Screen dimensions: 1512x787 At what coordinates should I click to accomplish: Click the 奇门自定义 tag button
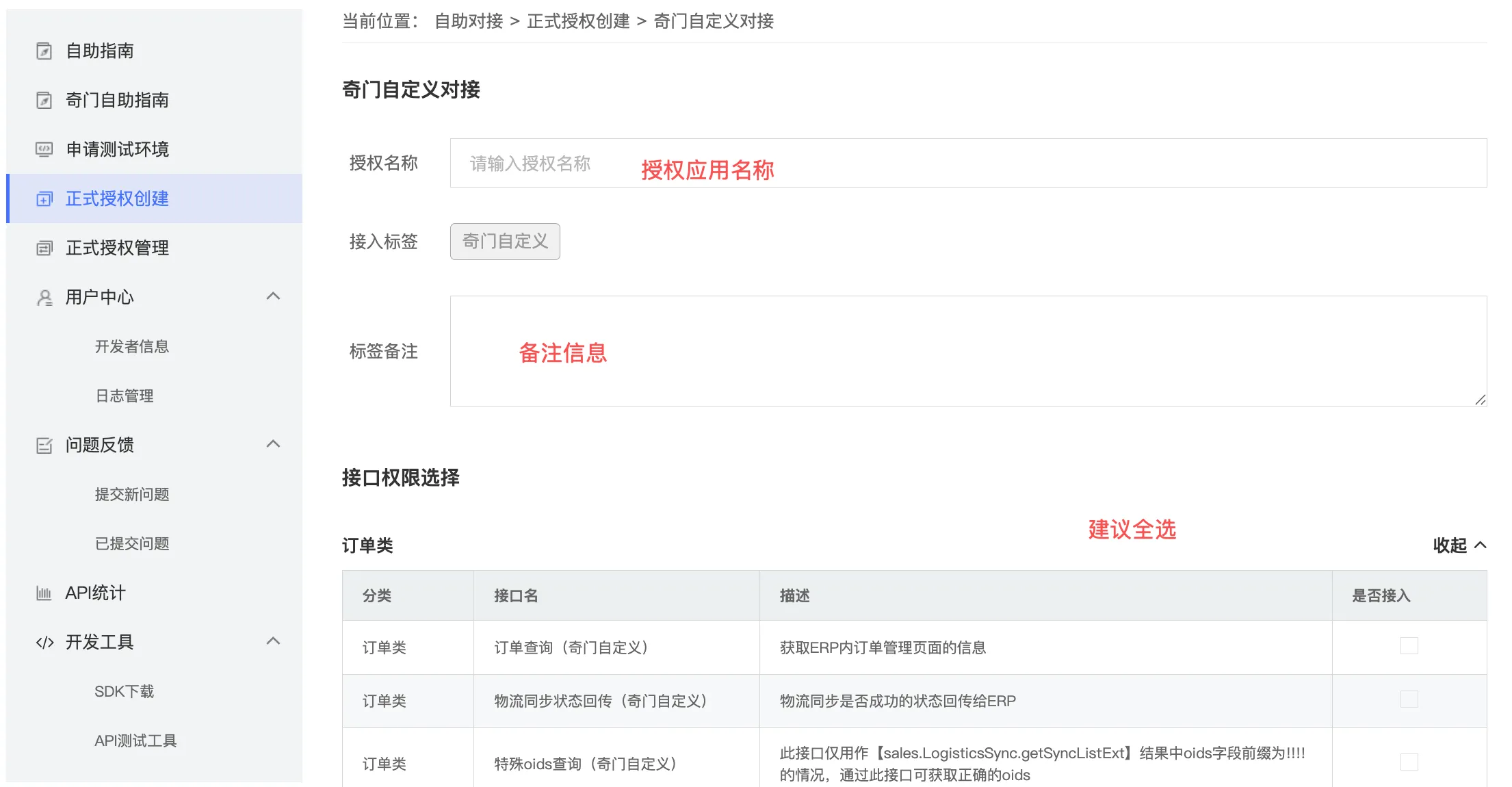point(505,242)
